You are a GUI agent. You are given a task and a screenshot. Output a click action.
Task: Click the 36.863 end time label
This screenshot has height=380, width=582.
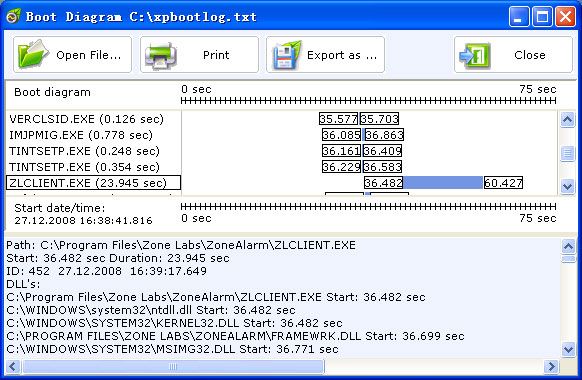384,135
